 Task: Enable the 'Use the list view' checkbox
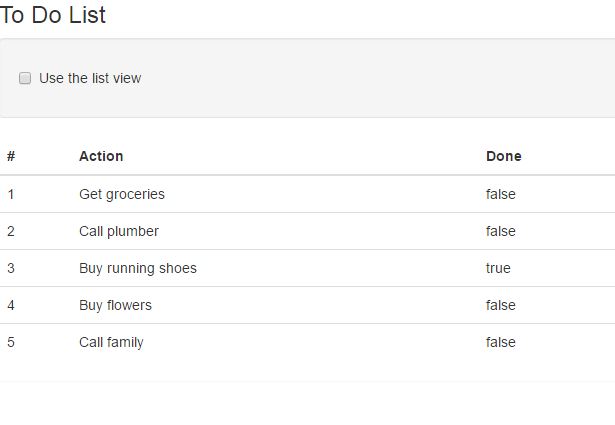25,78
